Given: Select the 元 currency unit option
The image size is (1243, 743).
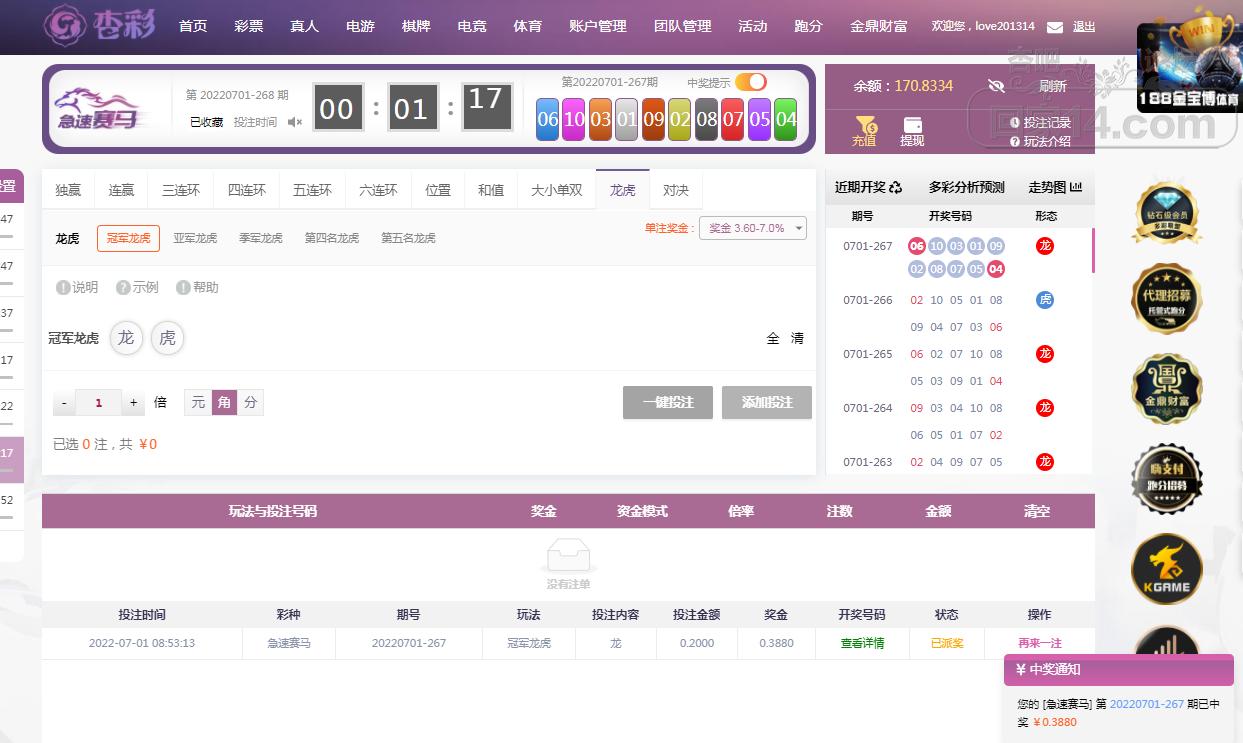Looking at the screenshot, I should [x=198, y=402].
